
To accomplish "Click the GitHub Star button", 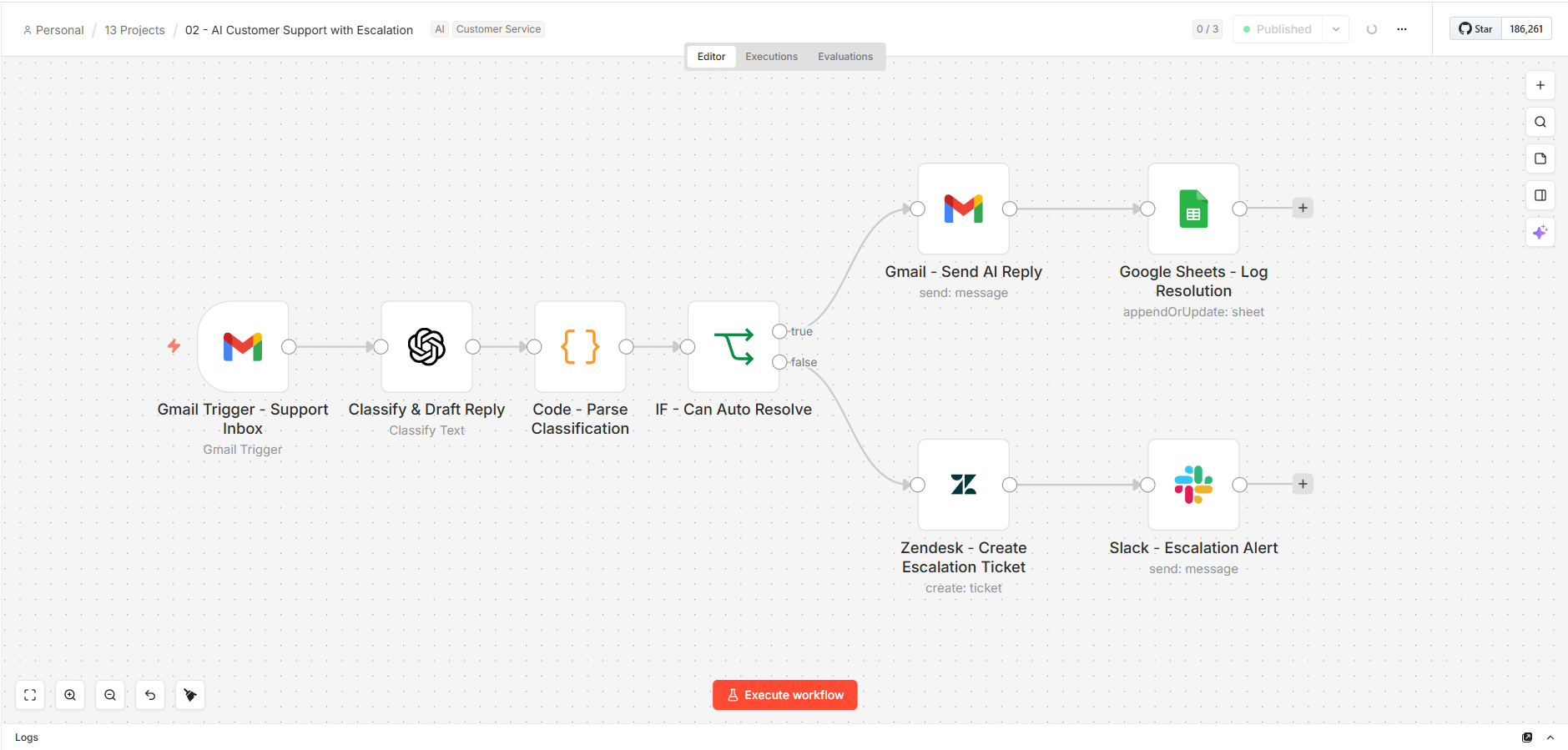I will [x=1475, y=28].
